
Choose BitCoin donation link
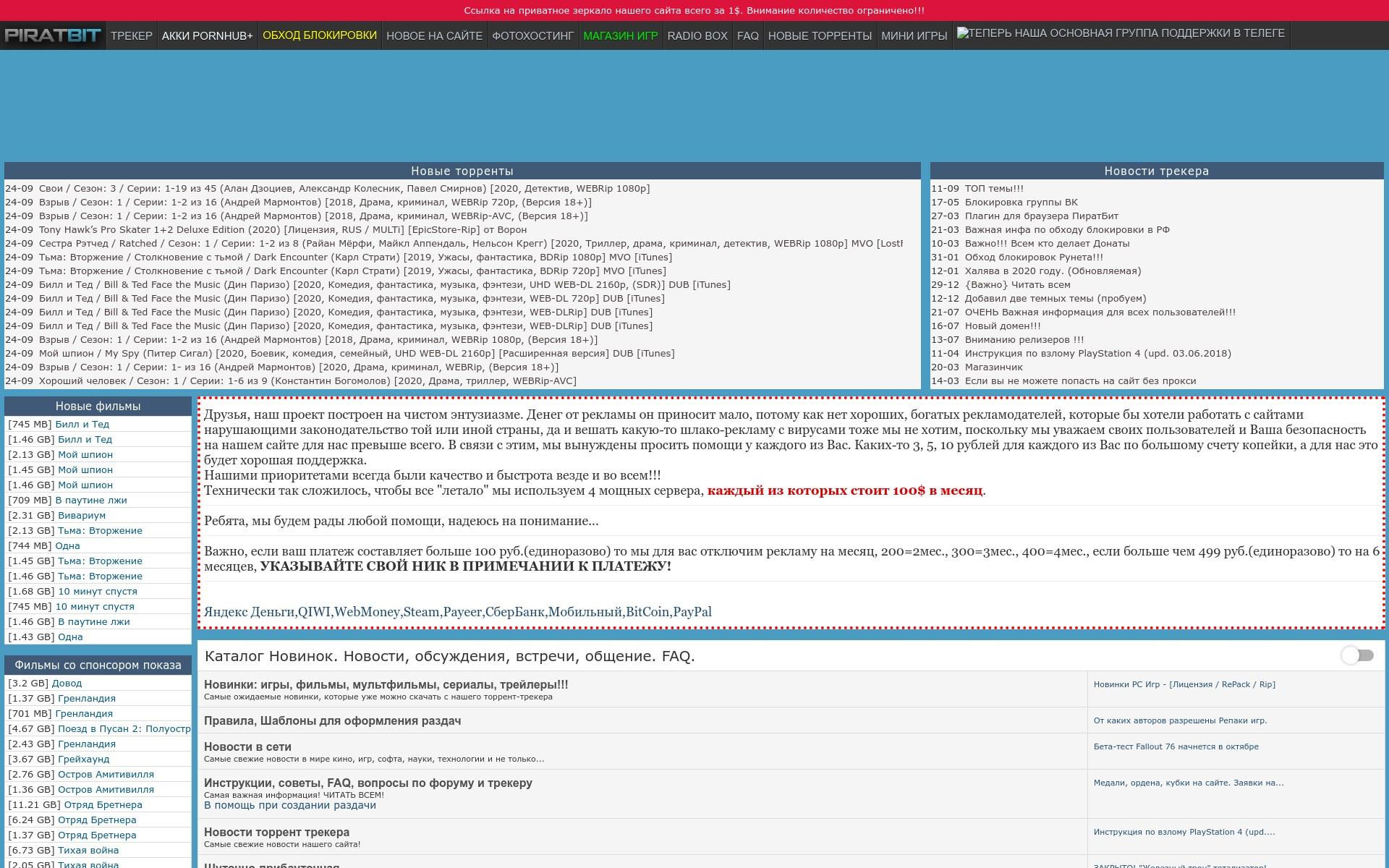[x=647, y=612]
